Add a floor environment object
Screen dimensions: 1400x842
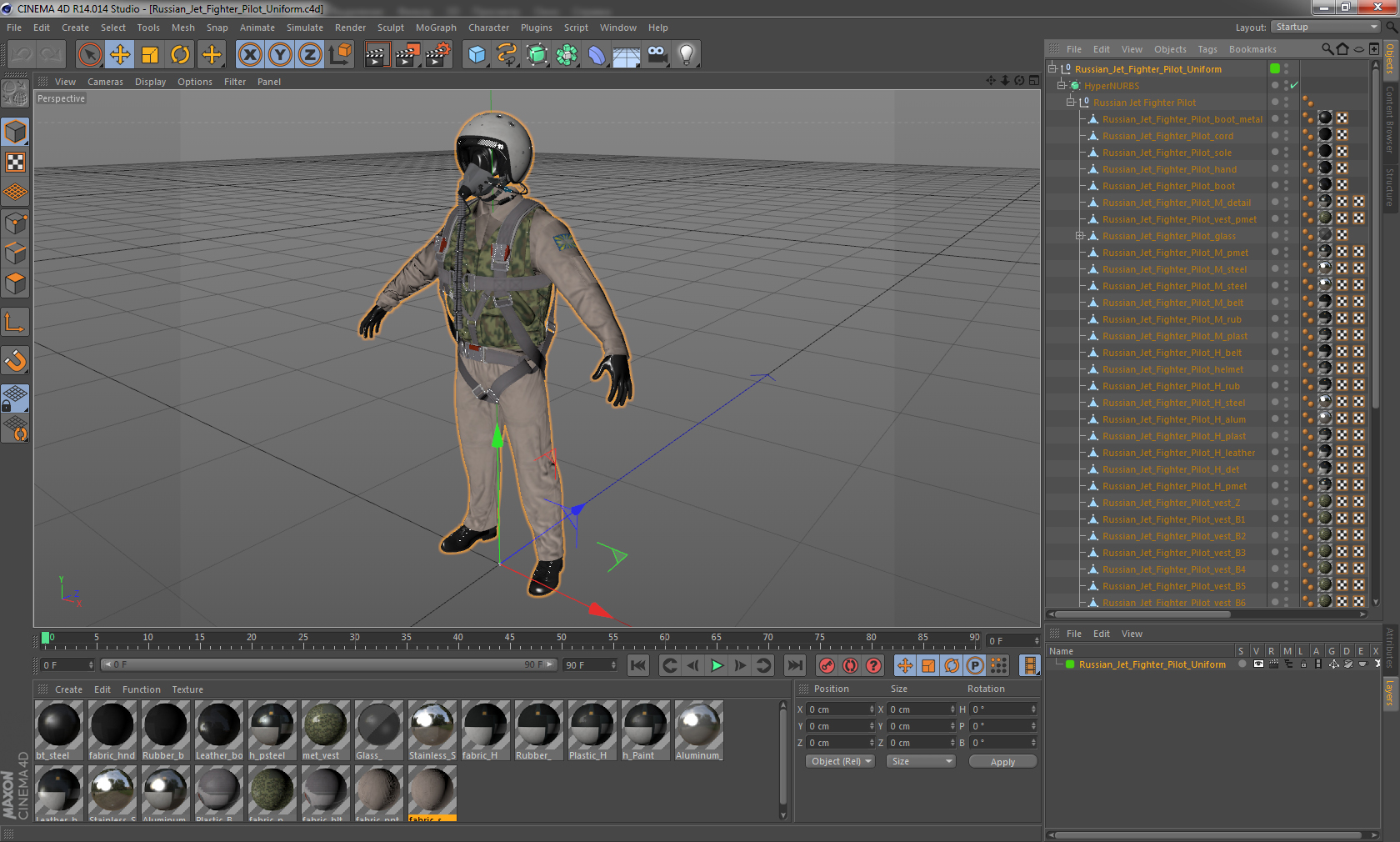click(x=627, y=55)
